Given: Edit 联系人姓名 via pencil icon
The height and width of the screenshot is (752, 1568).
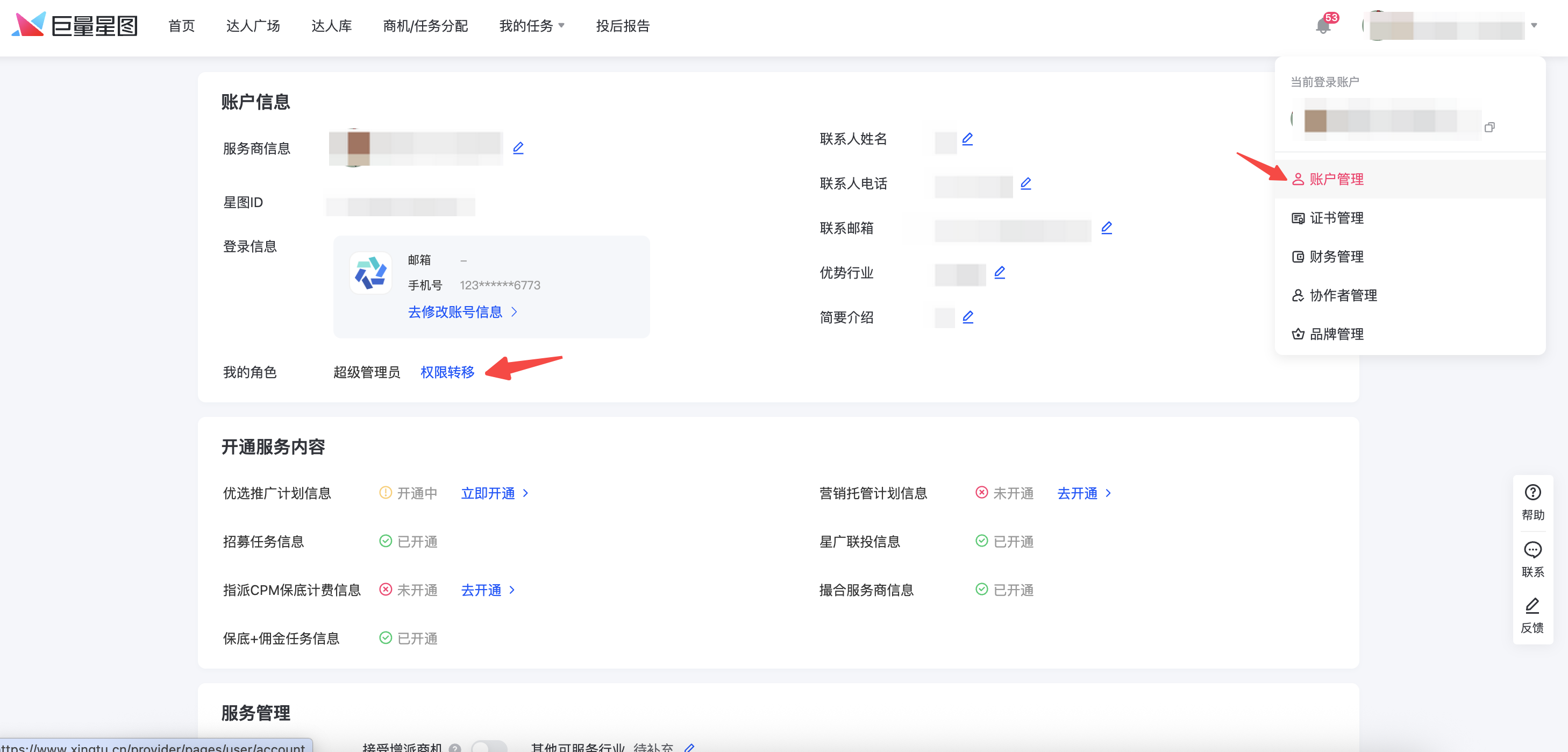Looking at the screenshot, I should [x=967, y=139].
